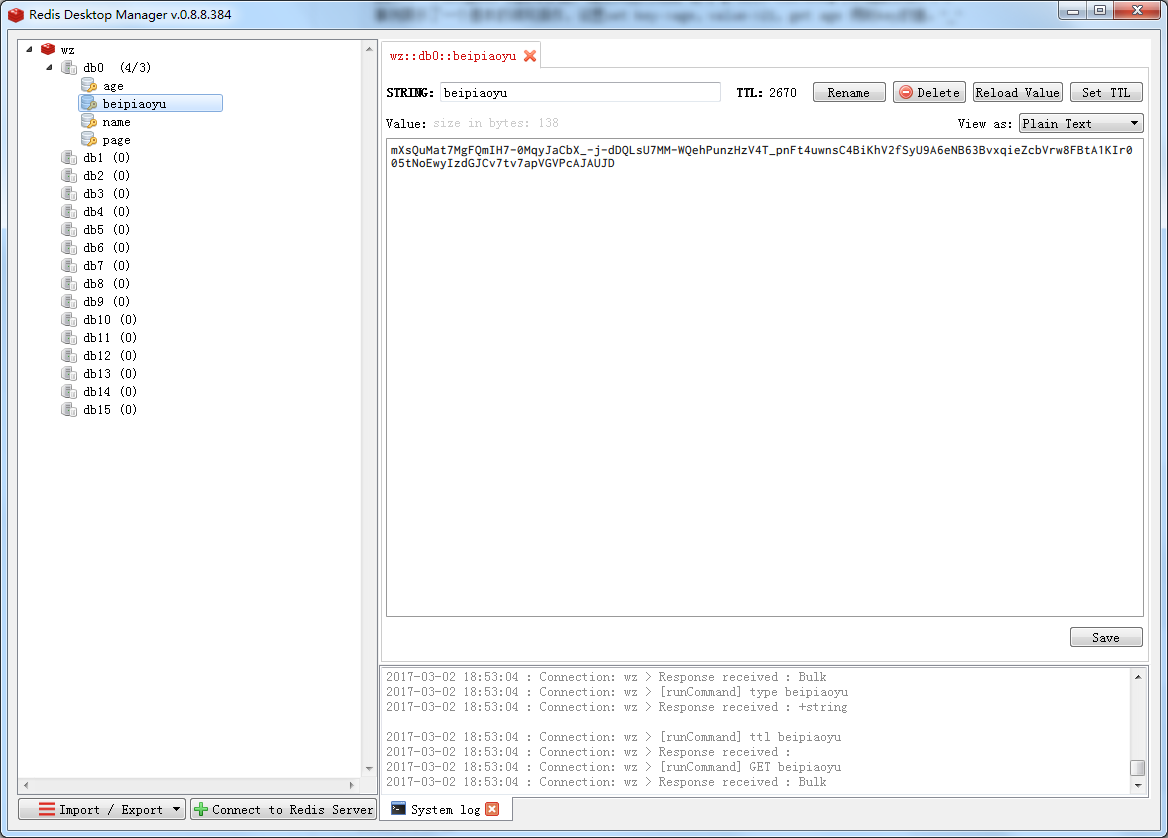
Task: Click log line 'type beipiaoyu'
Action: (x=617, y=692)
